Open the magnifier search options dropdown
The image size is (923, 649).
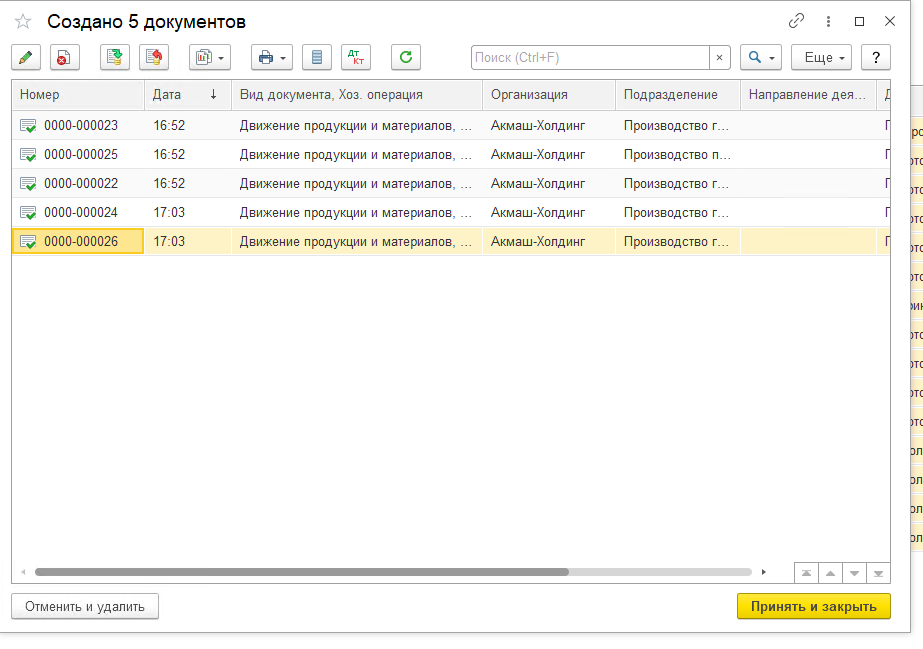761,58
